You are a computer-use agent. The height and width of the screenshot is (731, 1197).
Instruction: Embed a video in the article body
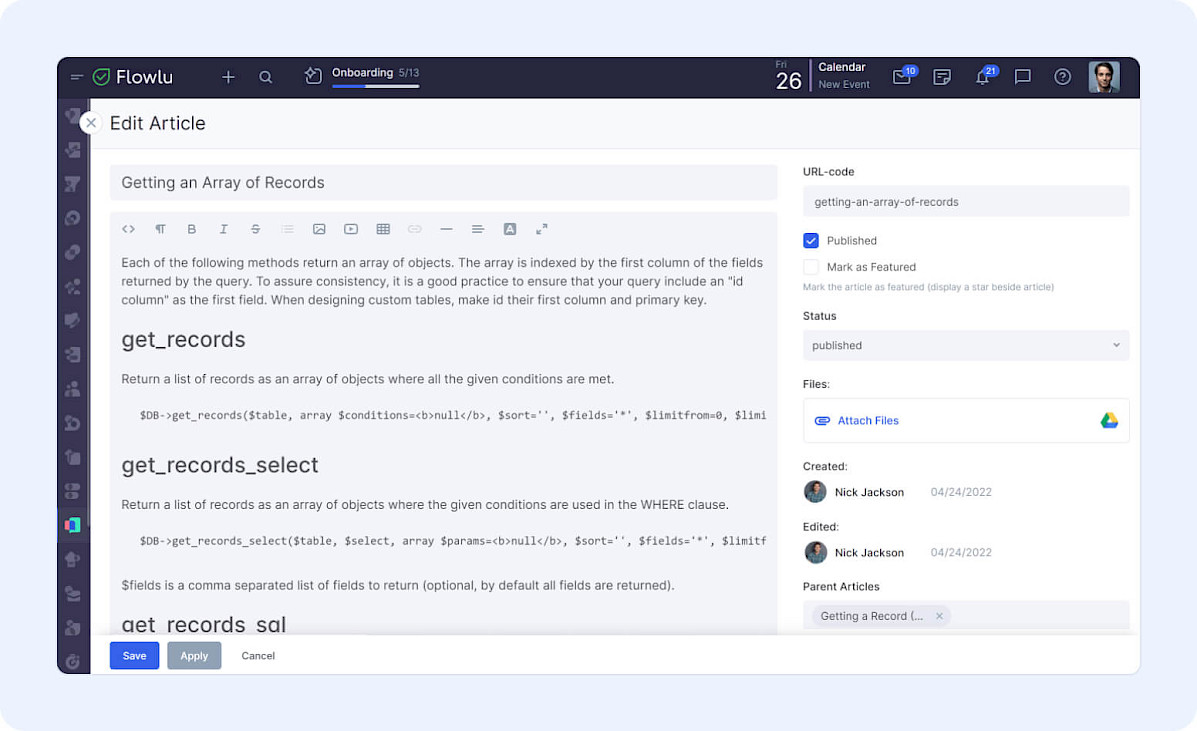351,229
